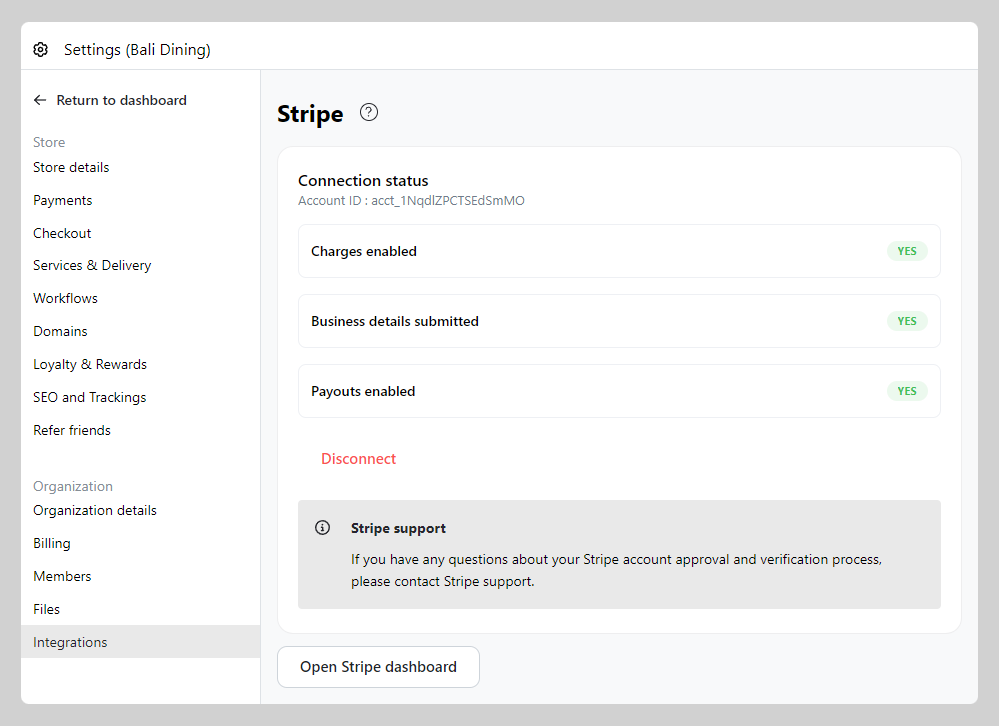The image size is (999, 726).
Task: Open the Stripe help question-mark icon
Action: point(369,113)
